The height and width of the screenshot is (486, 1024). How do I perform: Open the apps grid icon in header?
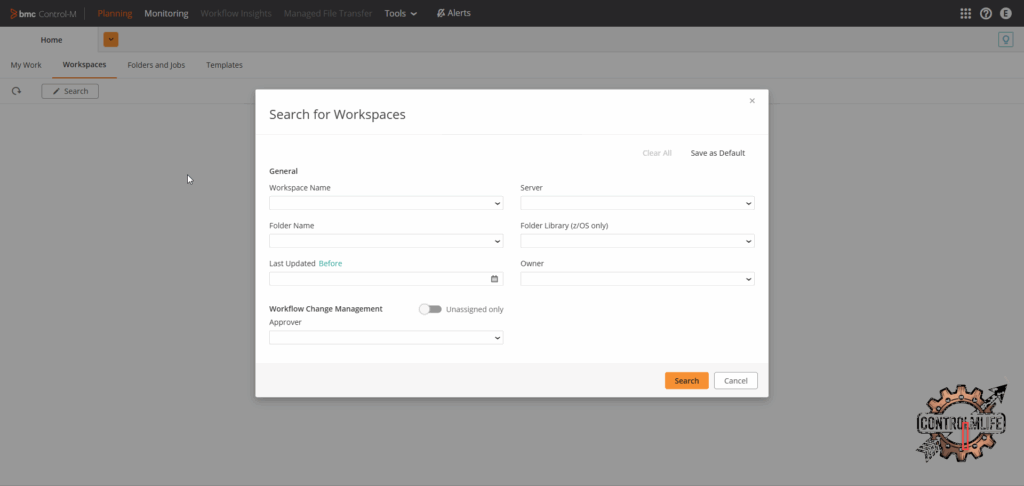pyautogui.click(x=965, y=13)
